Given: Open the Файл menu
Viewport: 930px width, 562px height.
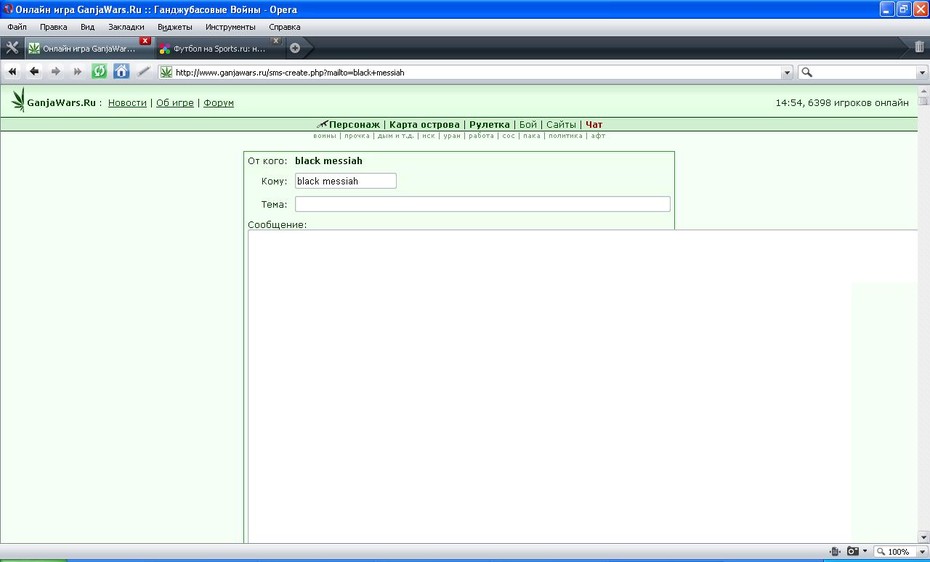Looking at the screenshot, I should 17,27.
